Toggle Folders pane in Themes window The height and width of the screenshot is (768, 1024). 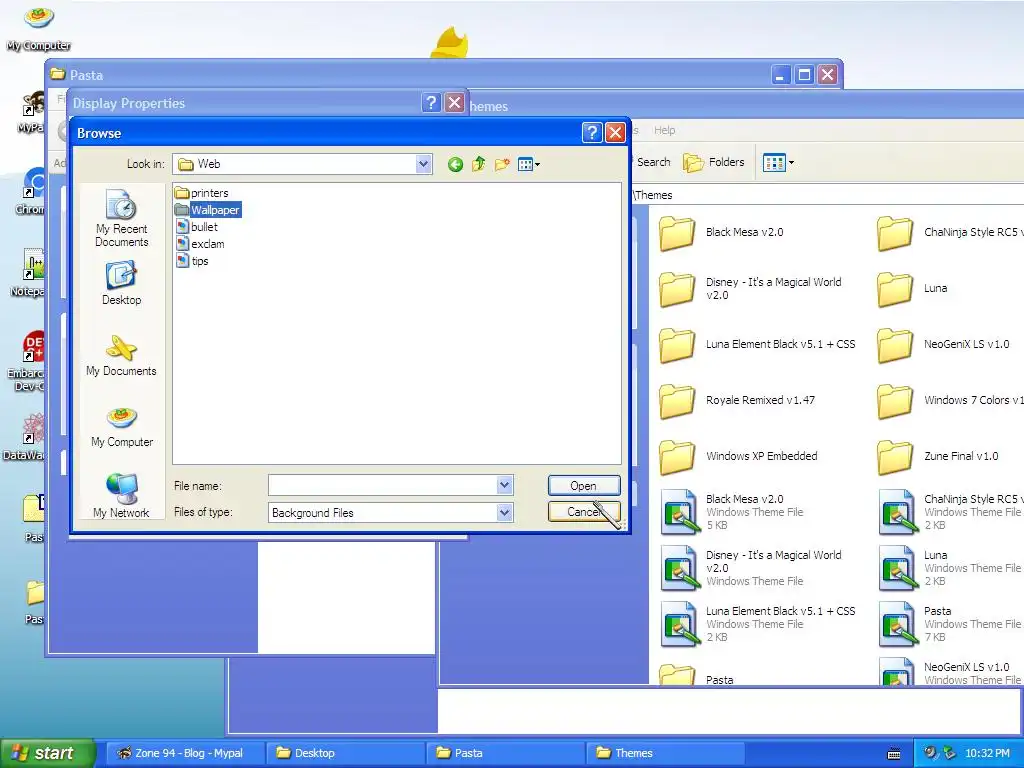(x=714, y=162)
